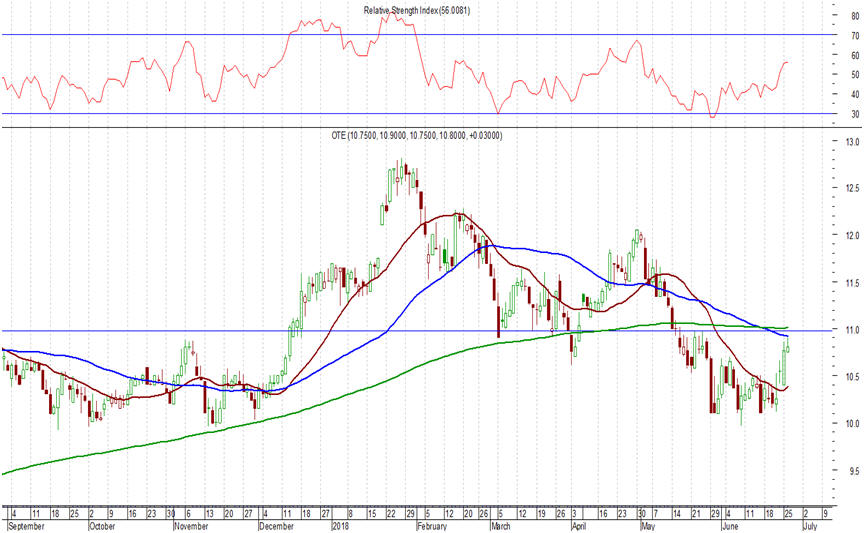Select the 70 label on RSI axis
The image size is (864, 533).
(855, 36)
